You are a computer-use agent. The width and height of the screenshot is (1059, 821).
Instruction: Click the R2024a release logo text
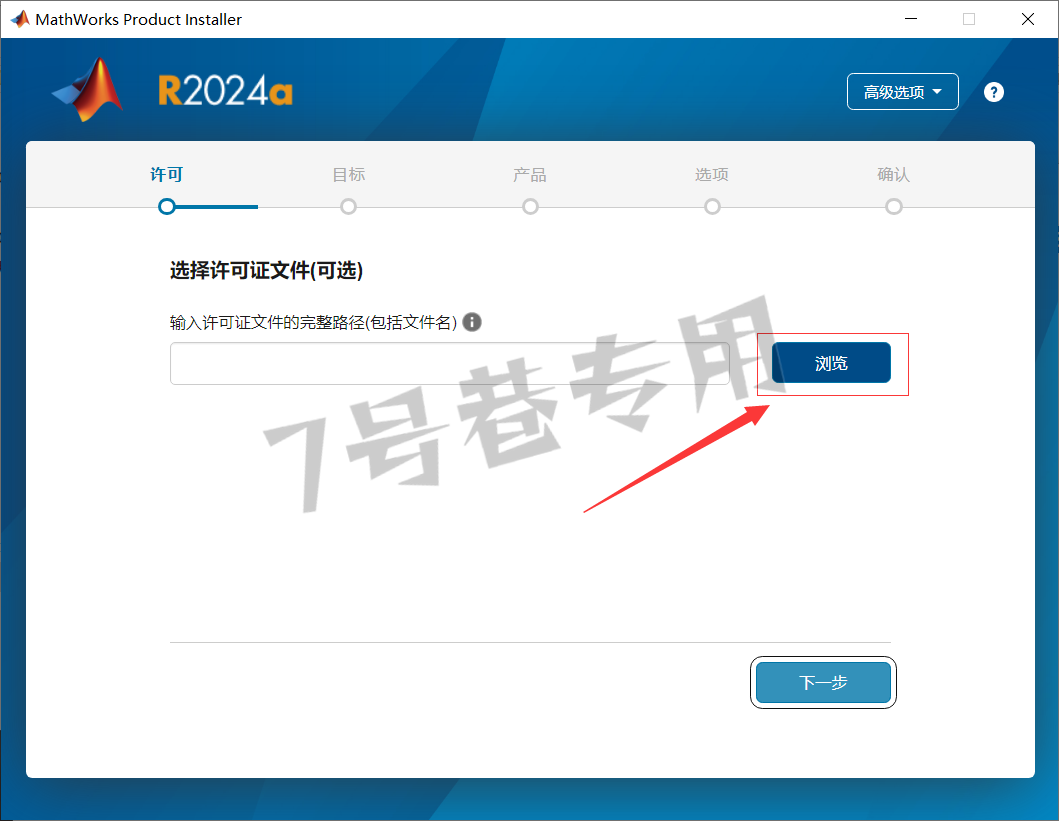(x=225, y=90)
